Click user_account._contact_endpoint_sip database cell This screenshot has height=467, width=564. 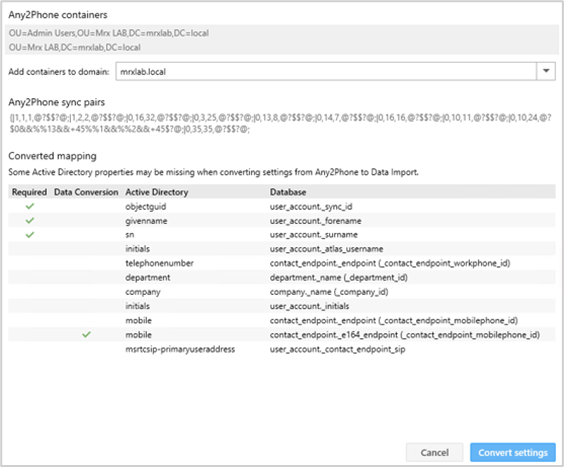pos(337,349)
